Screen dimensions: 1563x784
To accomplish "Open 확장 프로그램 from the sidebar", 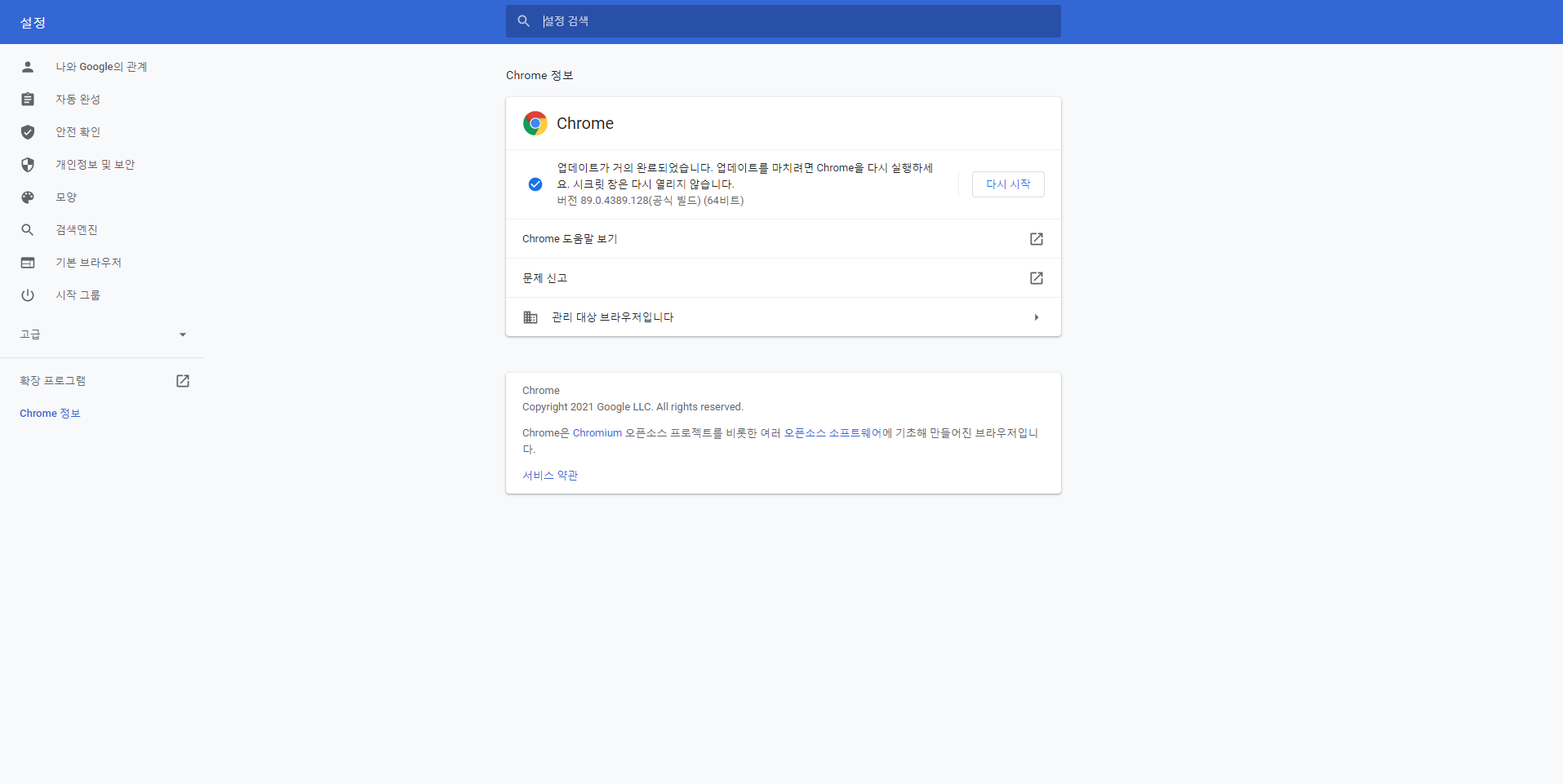I will [53, 381].
